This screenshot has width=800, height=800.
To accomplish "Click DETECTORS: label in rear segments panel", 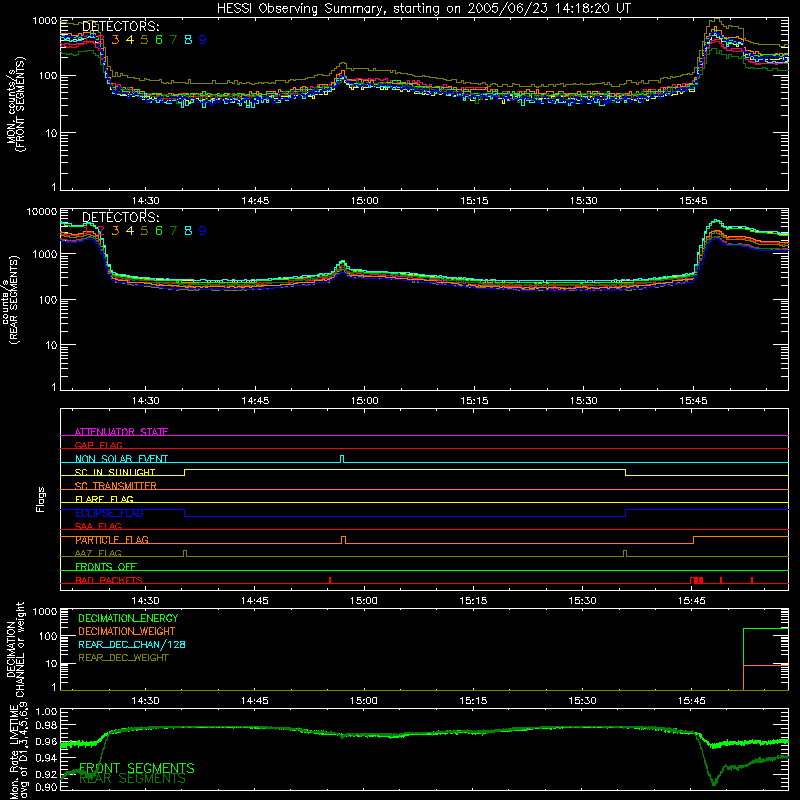I will coord(121,218).
